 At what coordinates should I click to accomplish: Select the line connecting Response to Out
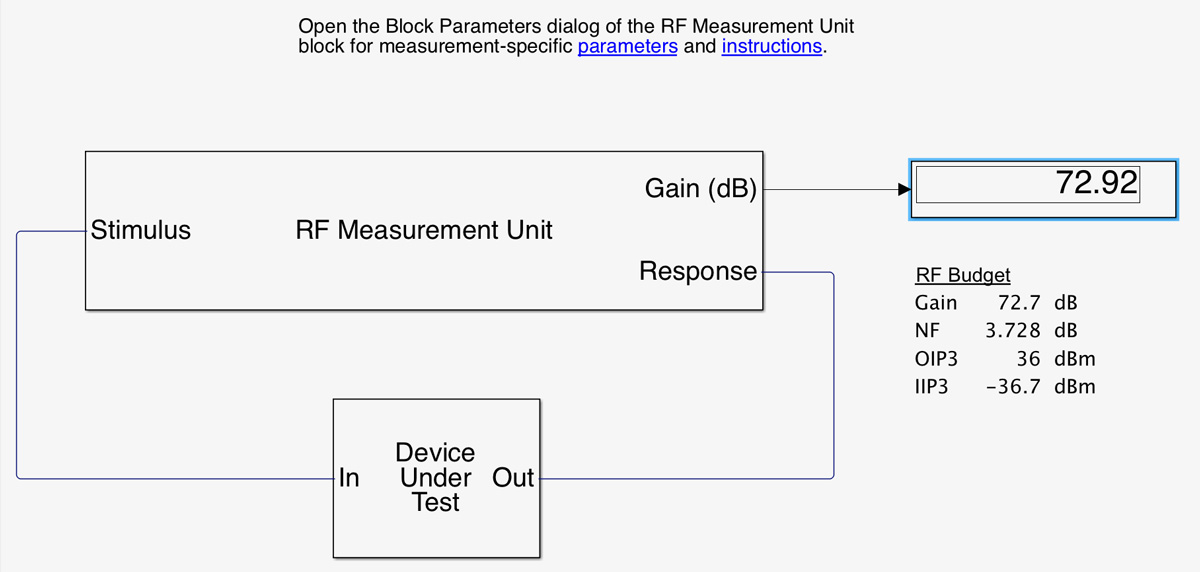833,380
